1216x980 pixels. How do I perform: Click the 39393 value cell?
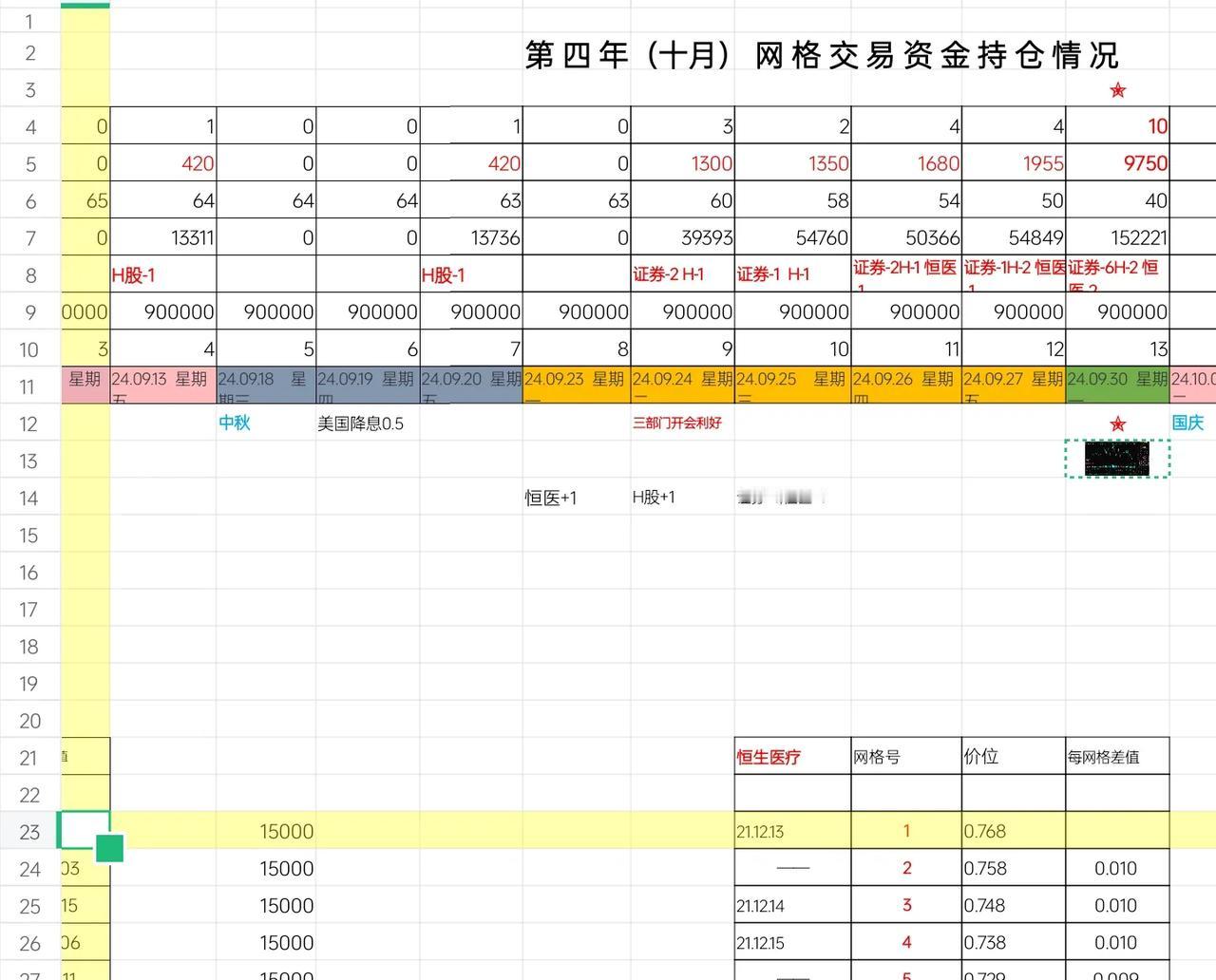click(683, 237)
